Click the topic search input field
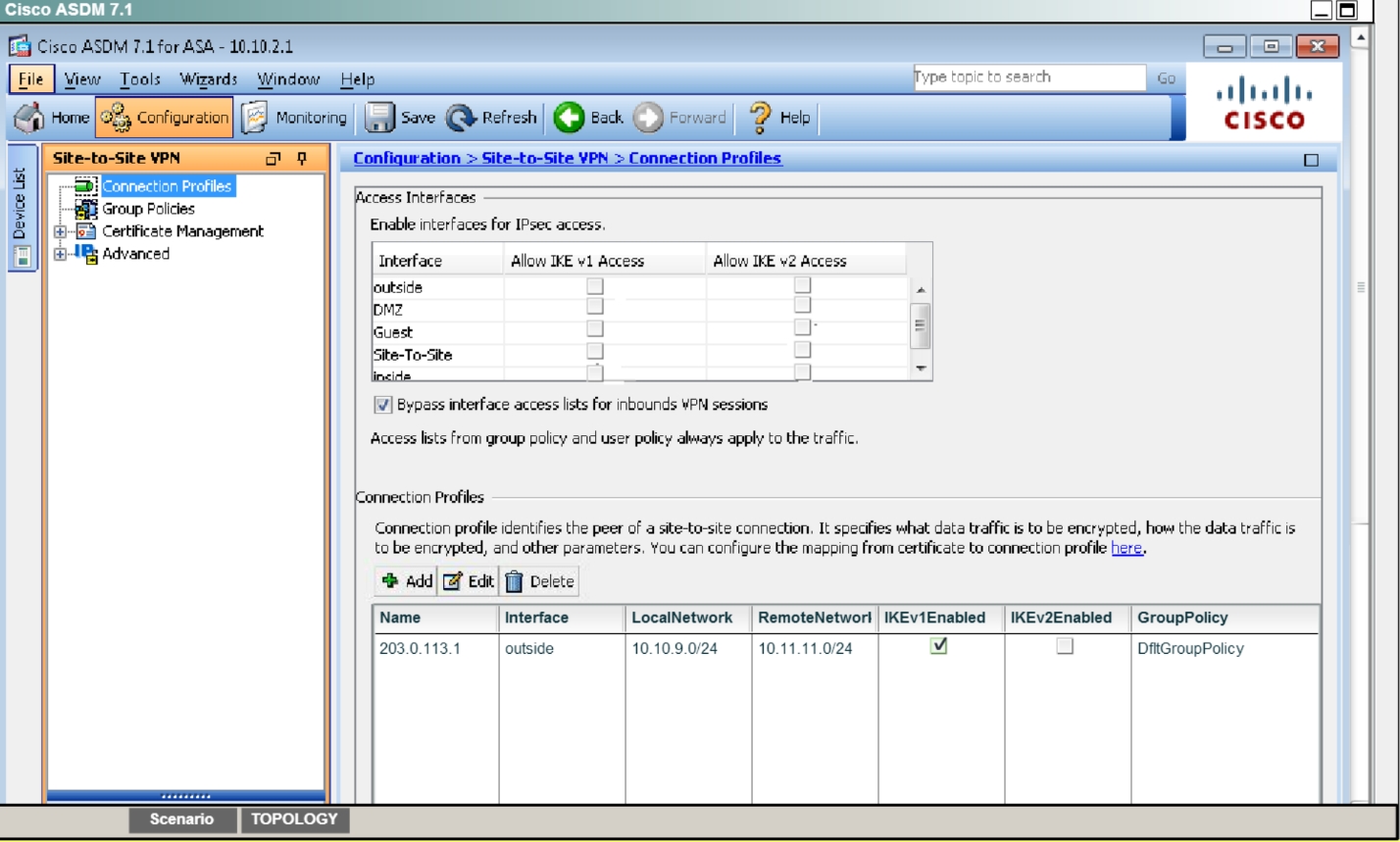The image size is (1400, 842). tap(1027, 77)
